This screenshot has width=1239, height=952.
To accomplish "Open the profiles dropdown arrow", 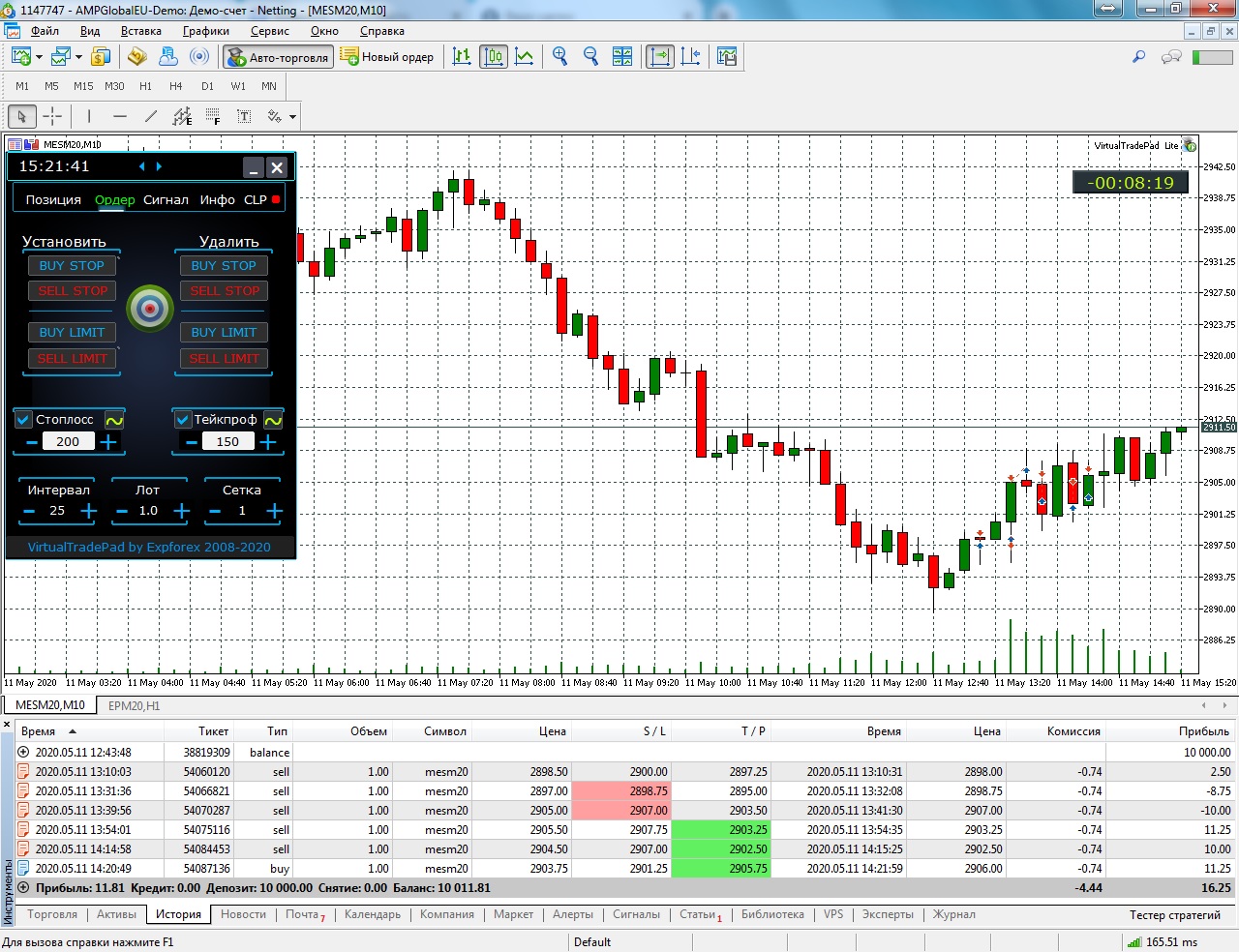I will (78, 57).
